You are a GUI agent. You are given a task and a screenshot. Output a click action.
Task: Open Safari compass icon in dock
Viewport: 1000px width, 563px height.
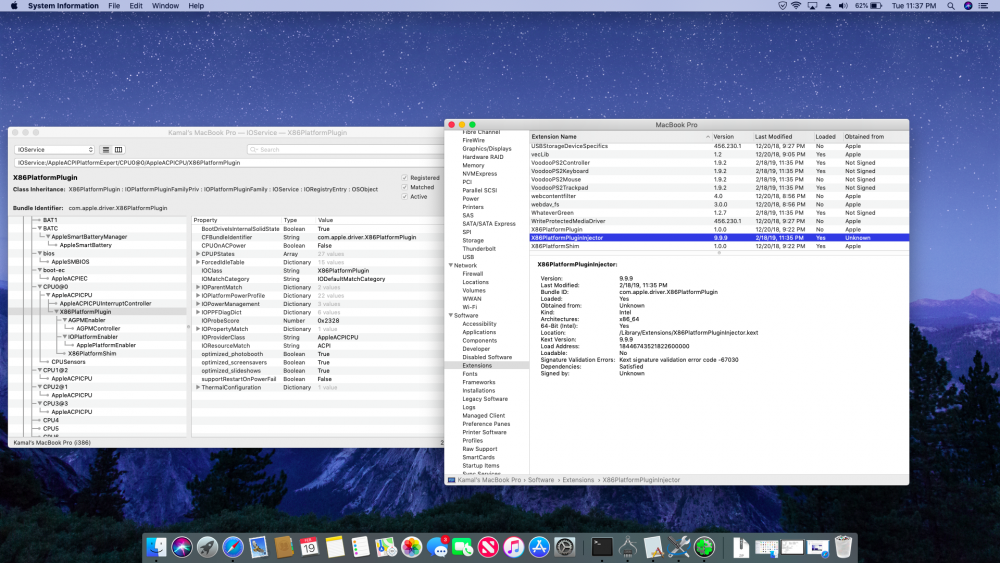(x=233, y=547)
